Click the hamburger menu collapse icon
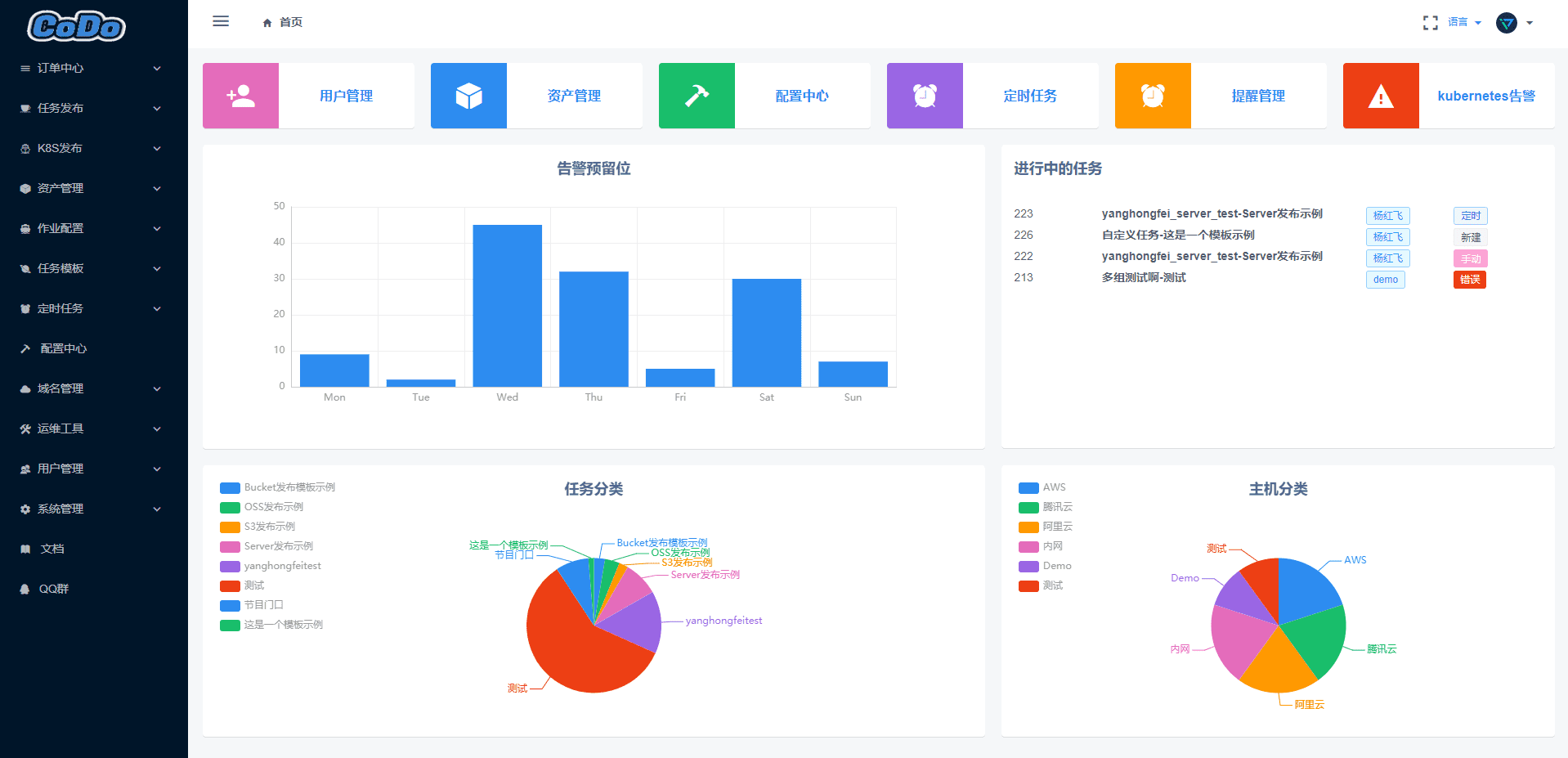 (221, 21)
